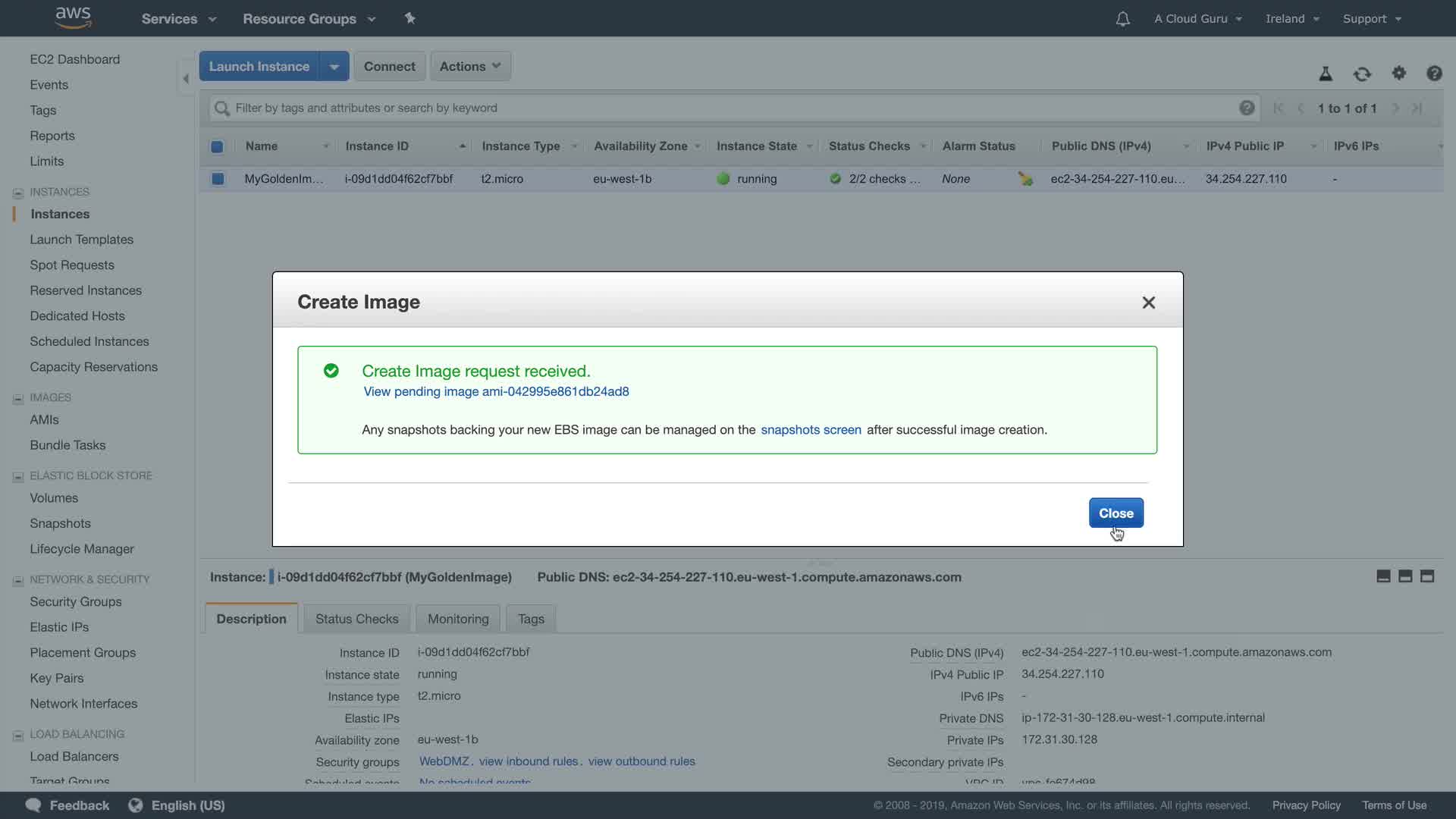Open the settings gear icon

(x=1399, y=73)
